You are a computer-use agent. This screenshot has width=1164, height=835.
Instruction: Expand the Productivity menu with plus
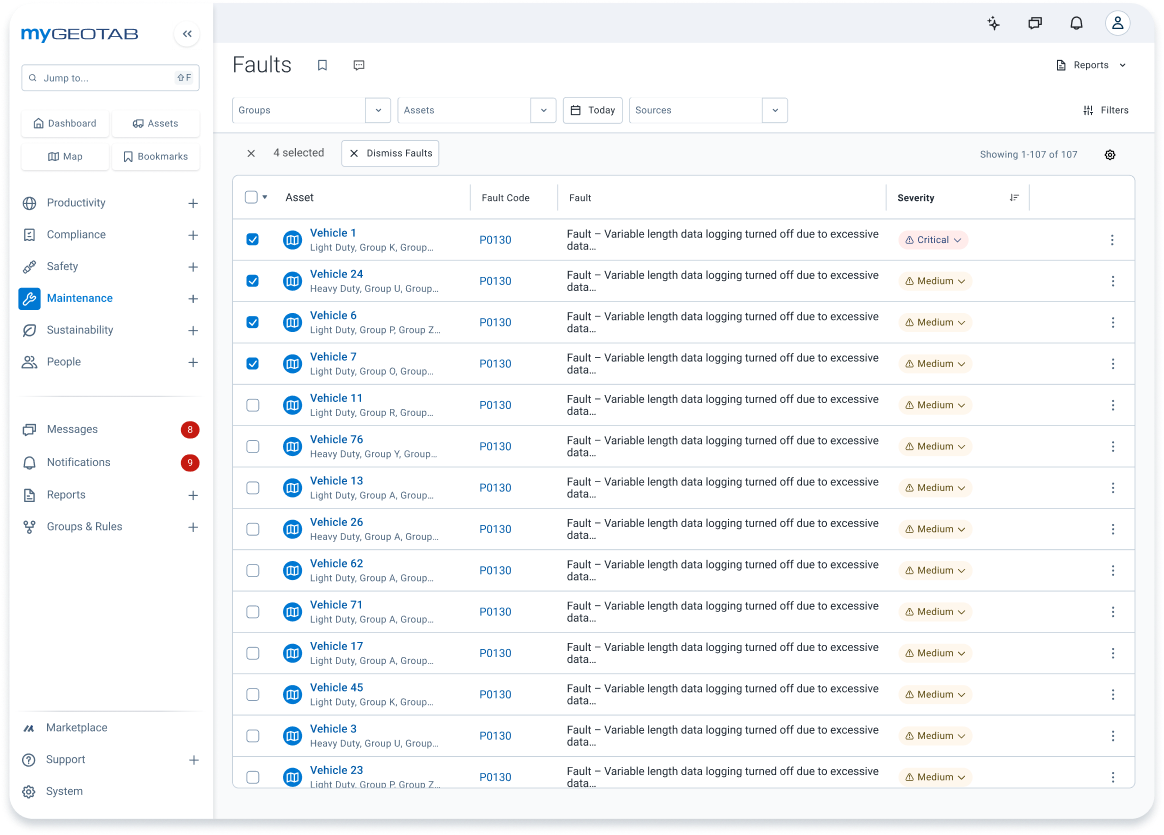[x=193, y=203]
